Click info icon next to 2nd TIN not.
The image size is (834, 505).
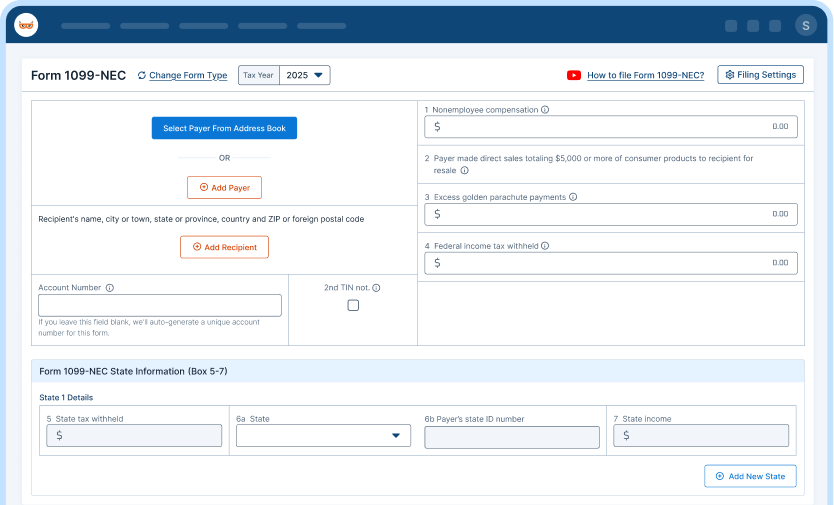click(x=376, y=288)
